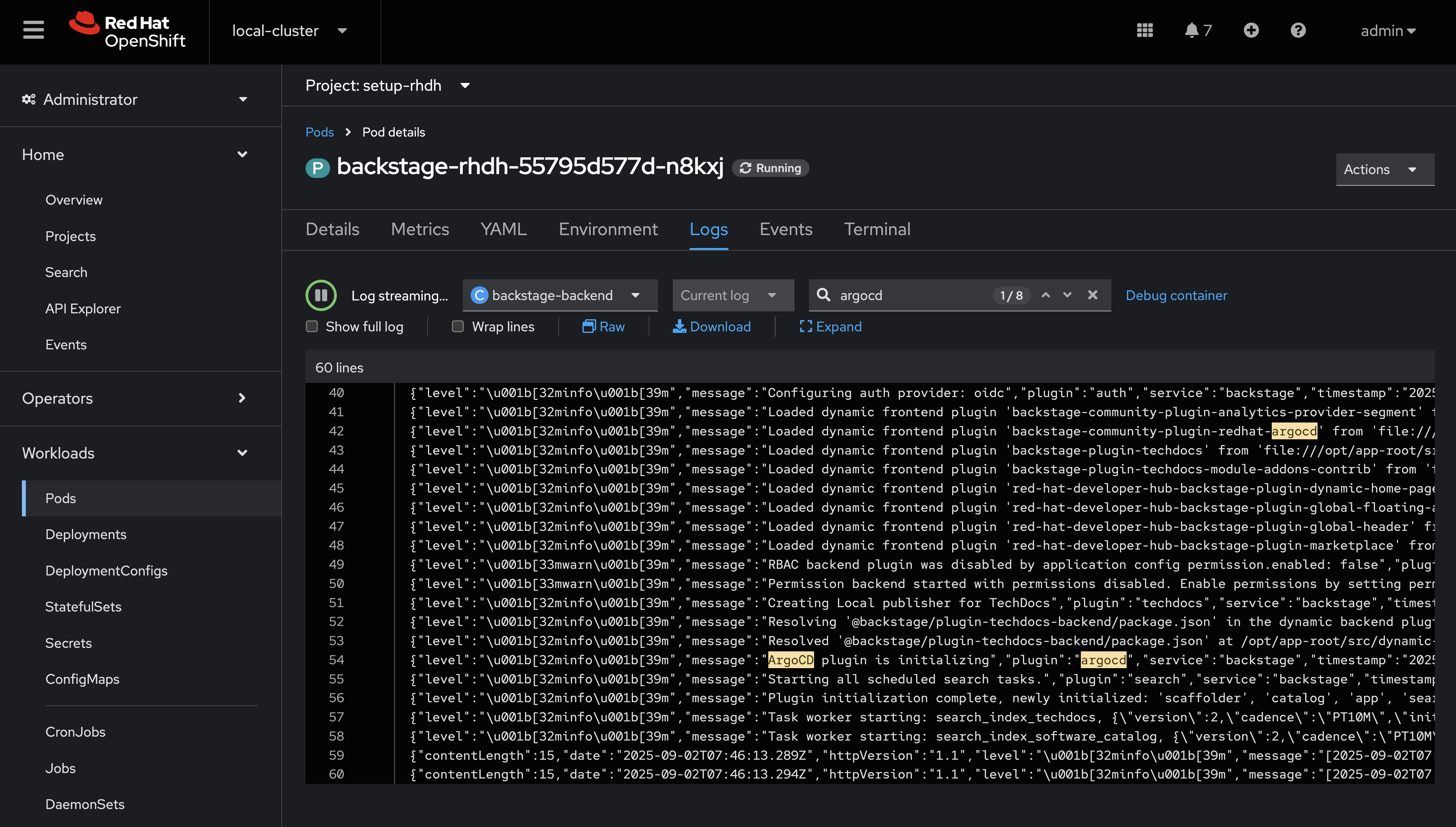This screenshot has height=827, width=1456.
Task: Switch to the Metrics tab
Action: click(x=420, y=230)
